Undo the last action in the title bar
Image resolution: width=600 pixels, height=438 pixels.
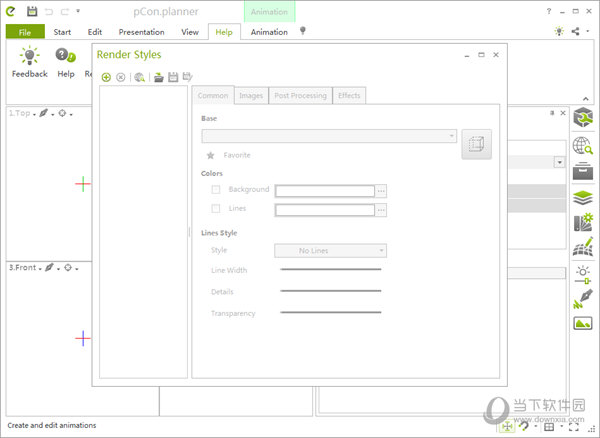(x=49, y=12)
